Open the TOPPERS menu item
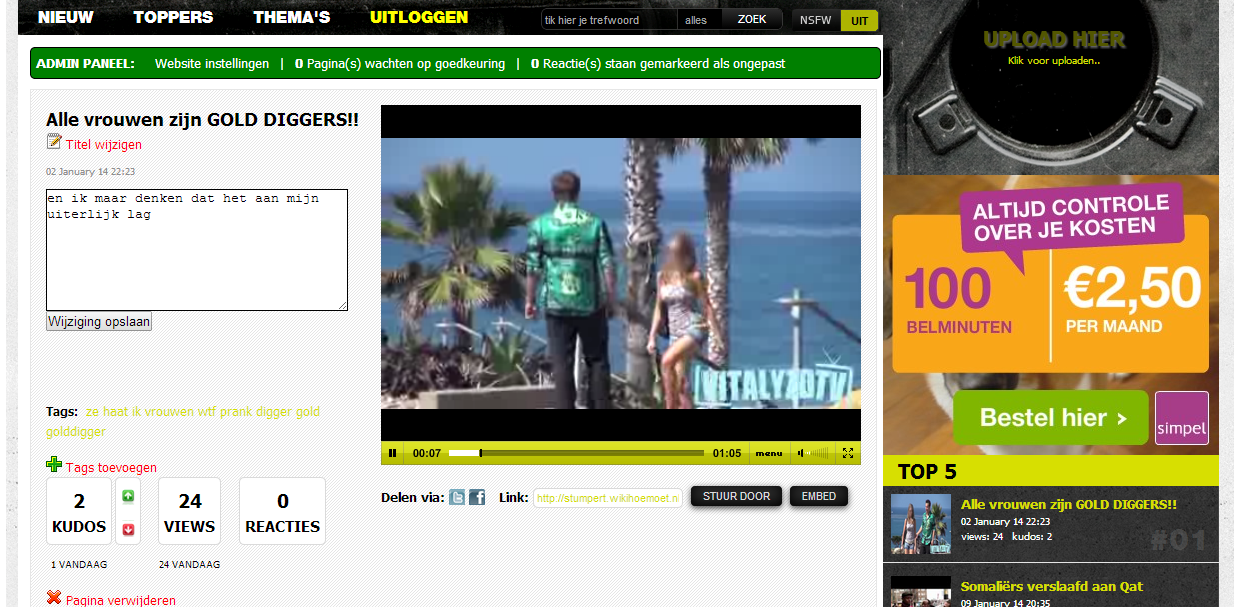1234x614 pixels. tap(173, 17)
